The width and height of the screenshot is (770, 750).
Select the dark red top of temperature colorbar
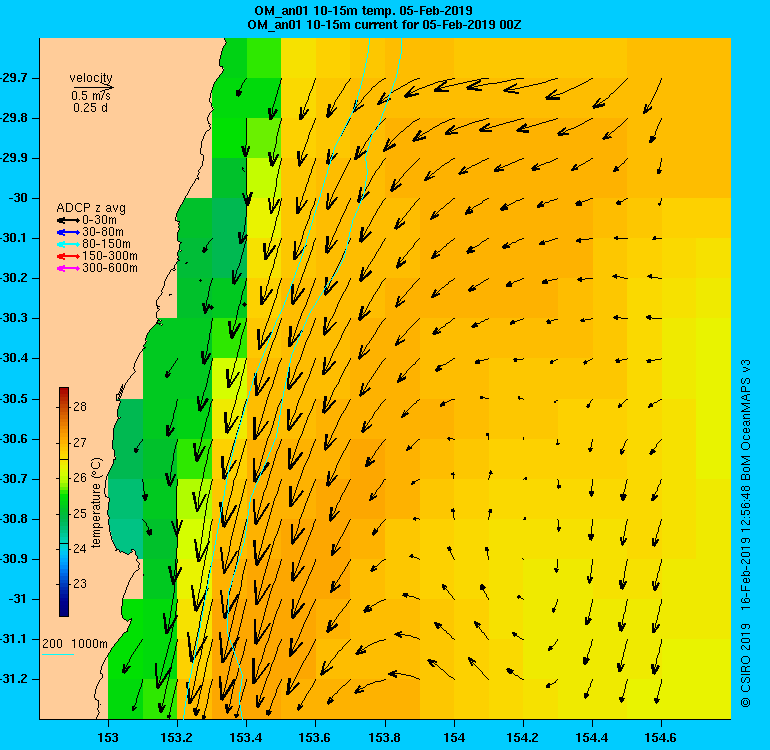tap(64, 393)
